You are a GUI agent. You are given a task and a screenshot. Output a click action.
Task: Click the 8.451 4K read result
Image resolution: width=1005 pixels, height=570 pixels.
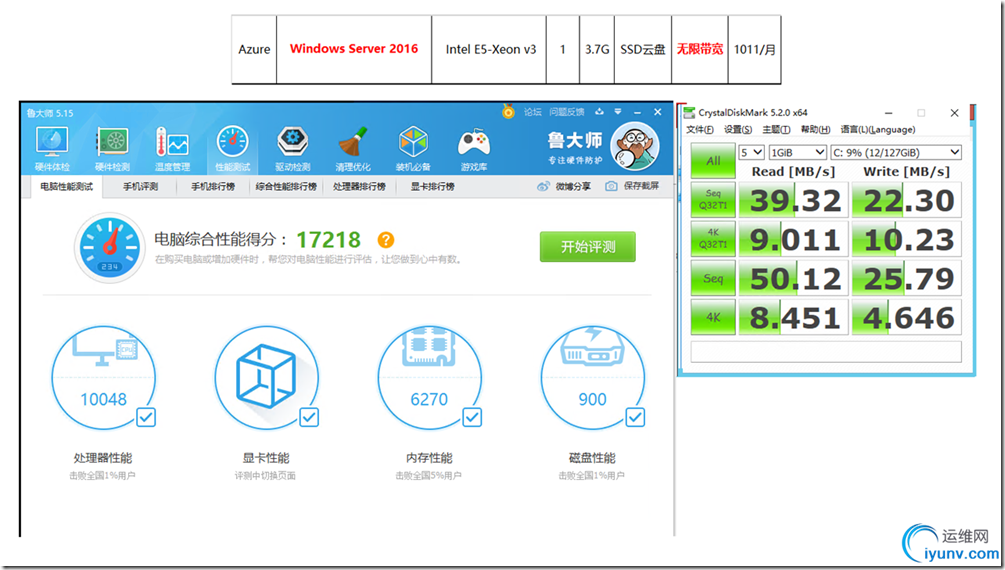click(793, 317)
